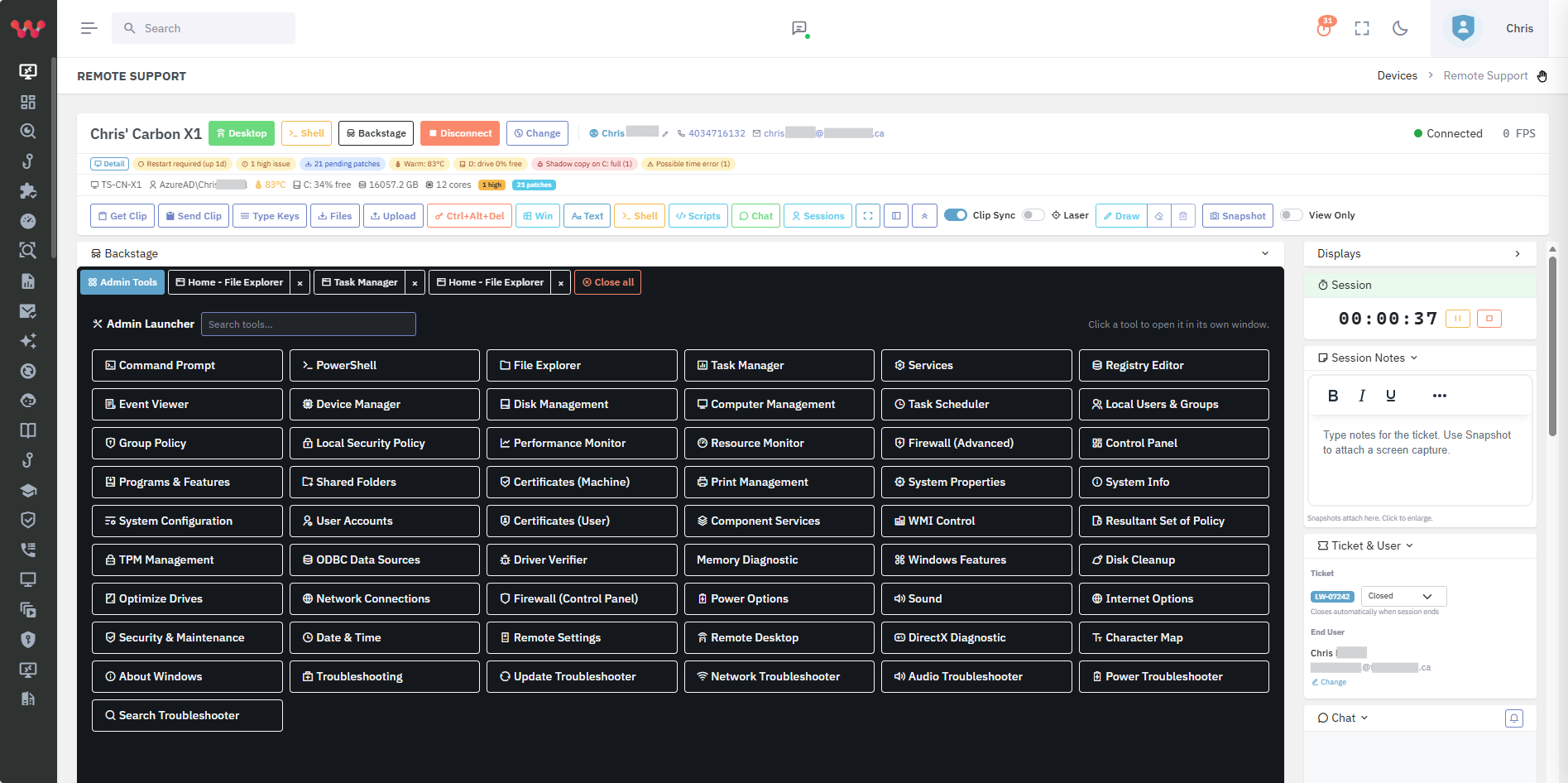The image size is (1568, 783).
Task: Click the Disconnect button
Action: [x=460, y=133]
